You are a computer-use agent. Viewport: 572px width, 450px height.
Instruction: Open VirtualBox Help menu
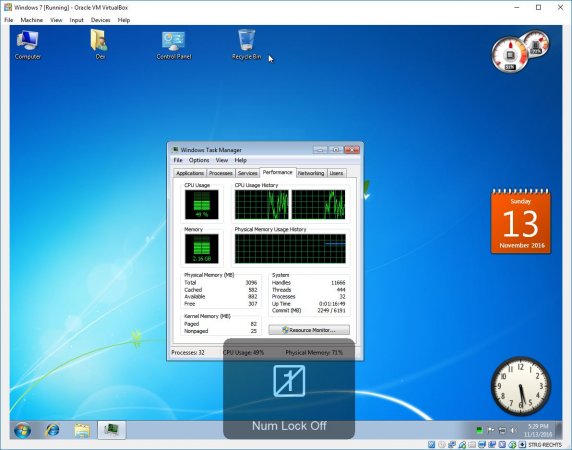click(124, 20)
